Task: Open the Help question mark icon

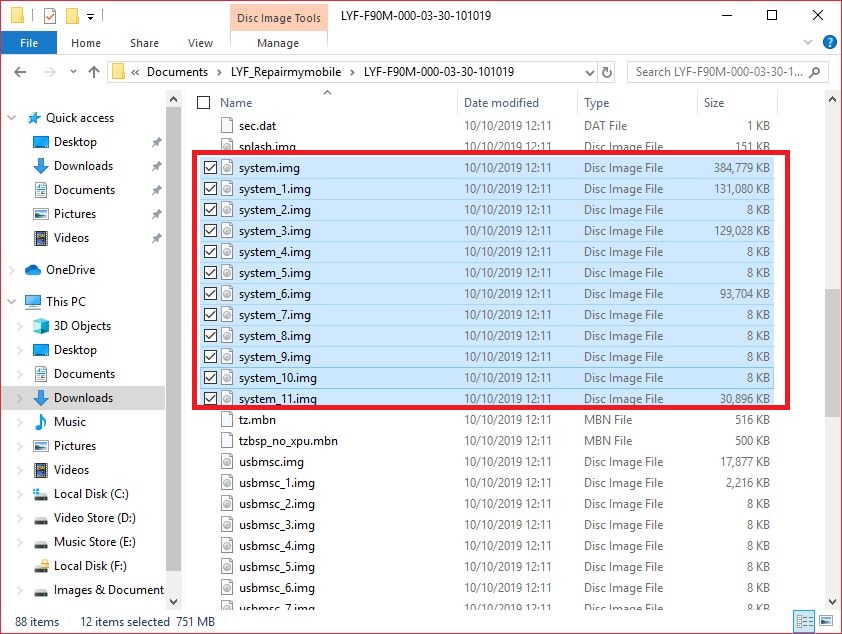Action: pos(830,42)
